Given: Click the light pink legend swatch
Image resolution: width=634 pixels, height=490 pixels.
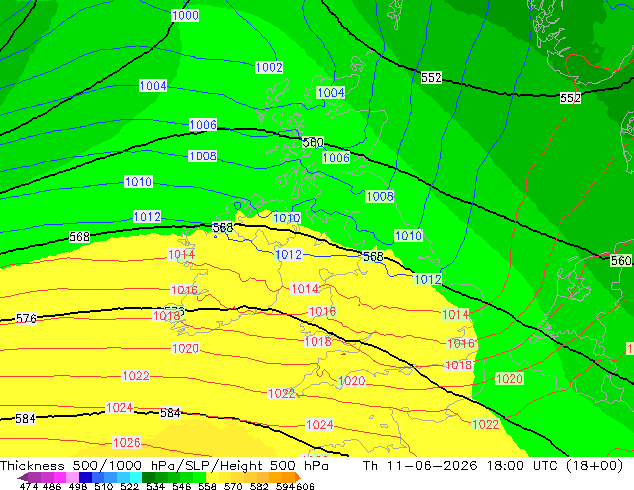Looking at the screenshot, I should pos(72,477).
